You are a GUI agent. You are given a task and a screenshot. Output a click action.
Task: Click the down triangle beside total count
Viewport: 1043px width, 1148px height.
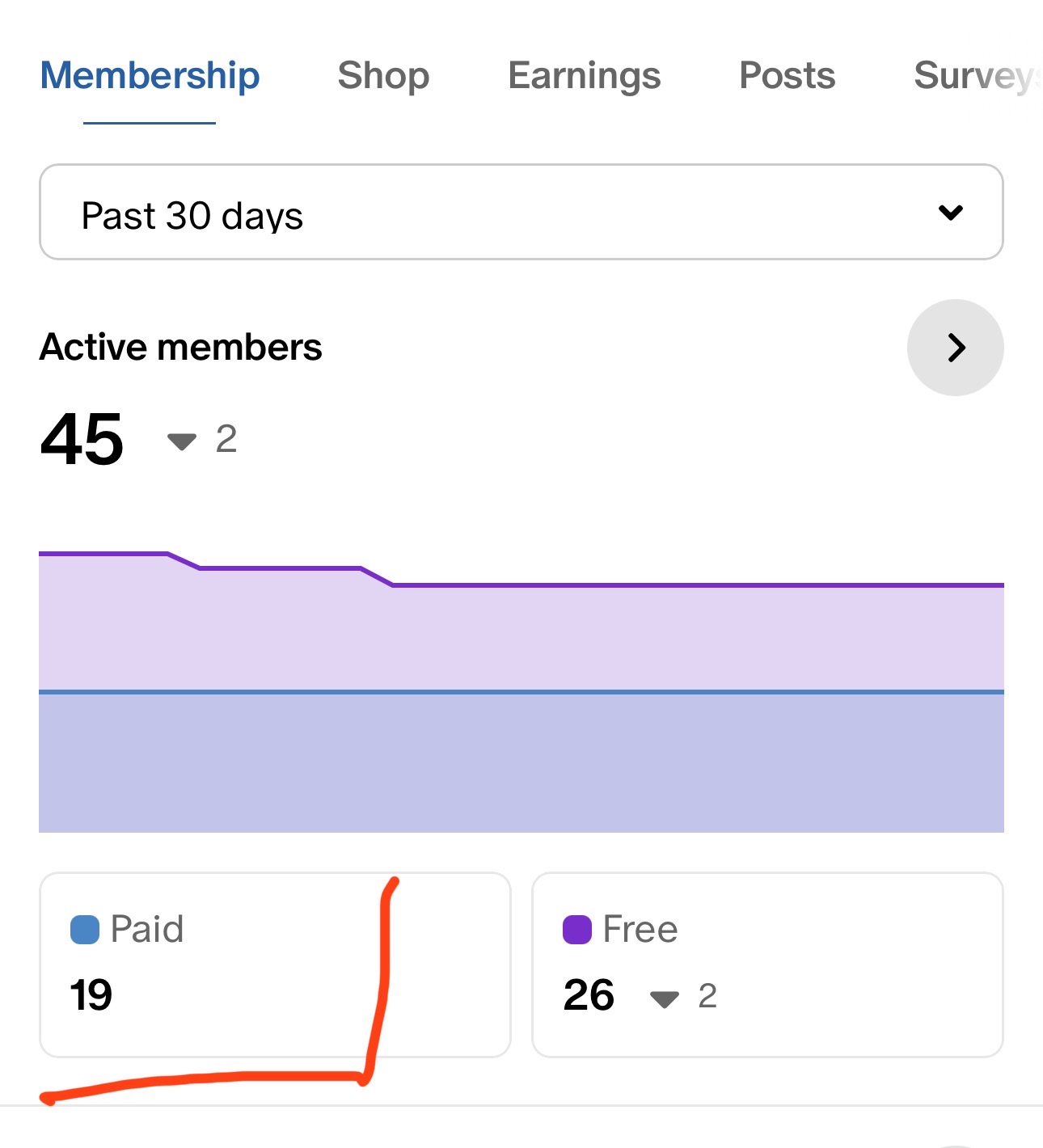(182, 441)
